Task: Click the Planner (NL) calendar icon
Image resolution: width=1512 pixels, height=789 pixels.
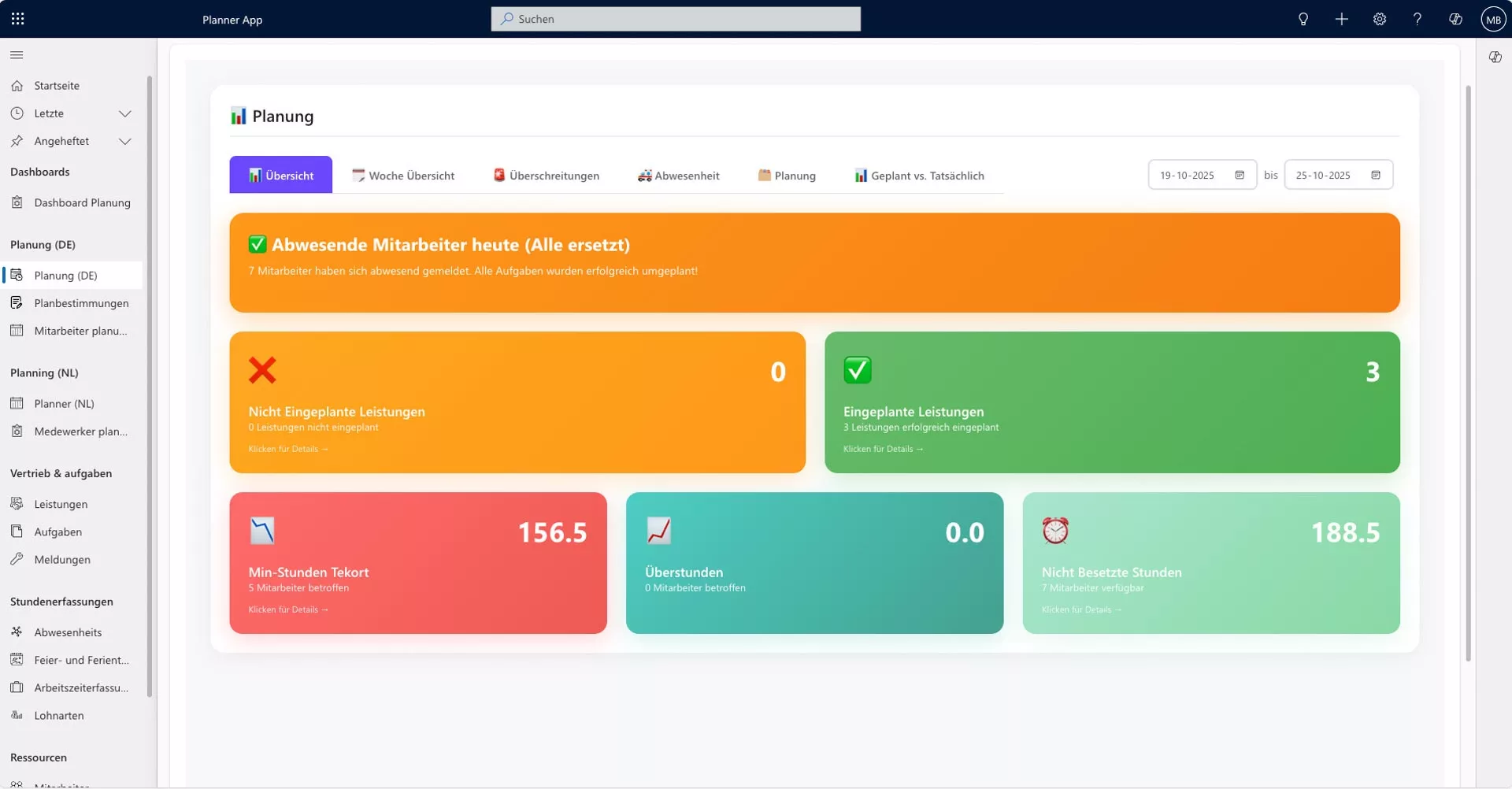Action: click(17, 403)
